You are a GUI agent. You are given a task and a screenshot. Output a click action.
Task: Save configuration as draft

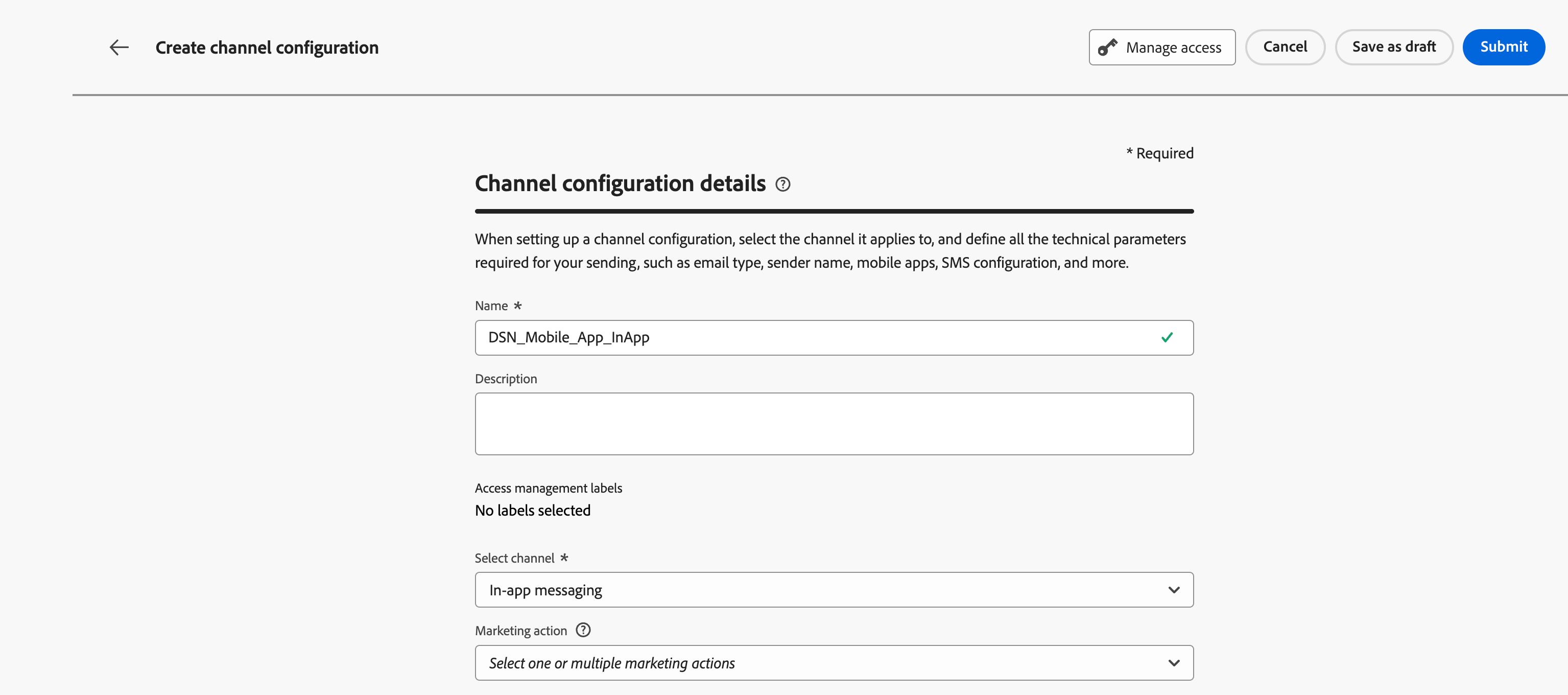(x=1394, y=47)
